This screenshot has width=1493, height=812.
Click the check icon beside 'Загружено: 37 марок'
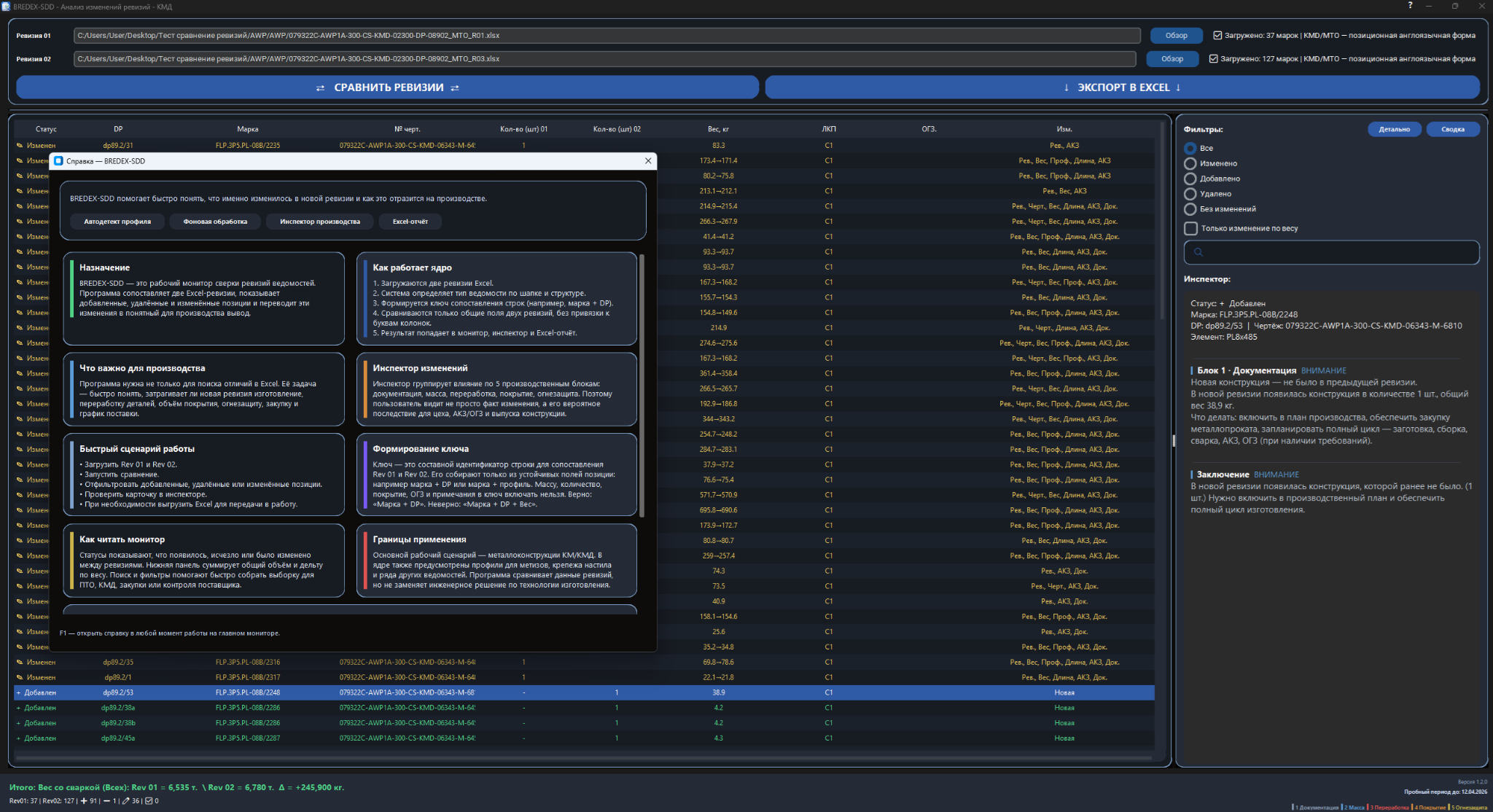1217,35
